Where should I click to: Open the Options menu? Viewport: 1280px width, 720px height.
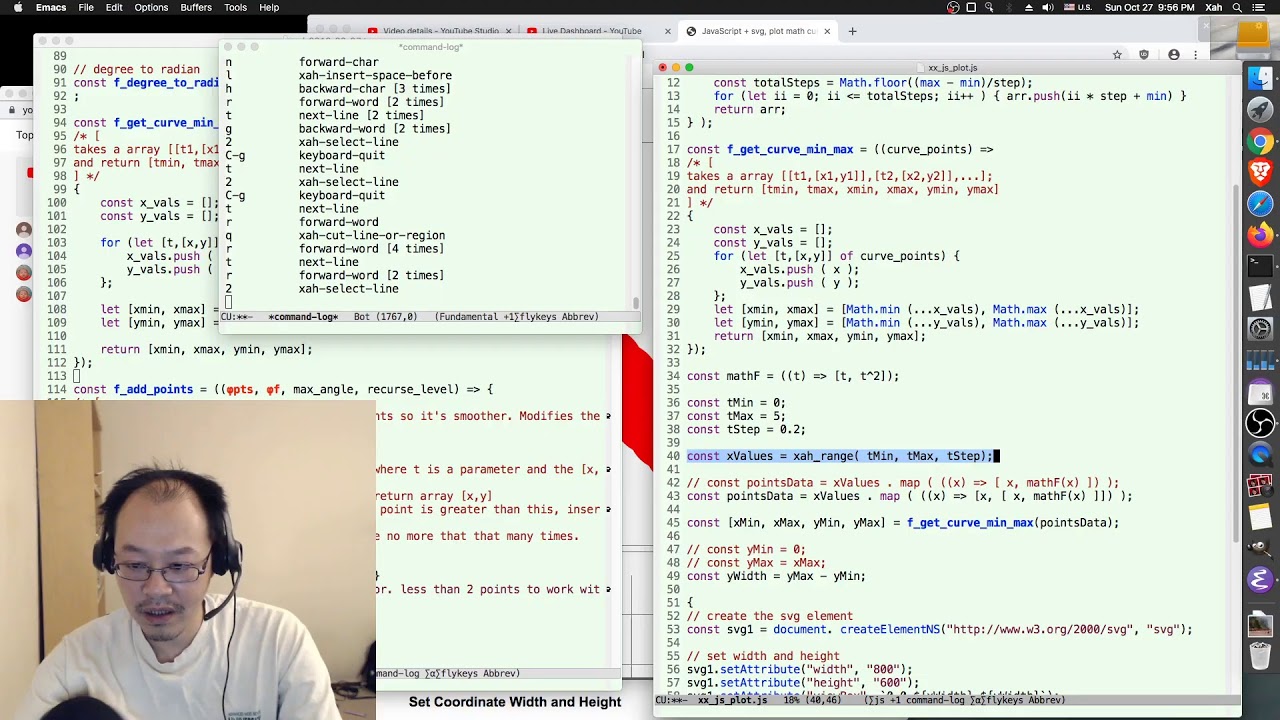coord(151,7)
